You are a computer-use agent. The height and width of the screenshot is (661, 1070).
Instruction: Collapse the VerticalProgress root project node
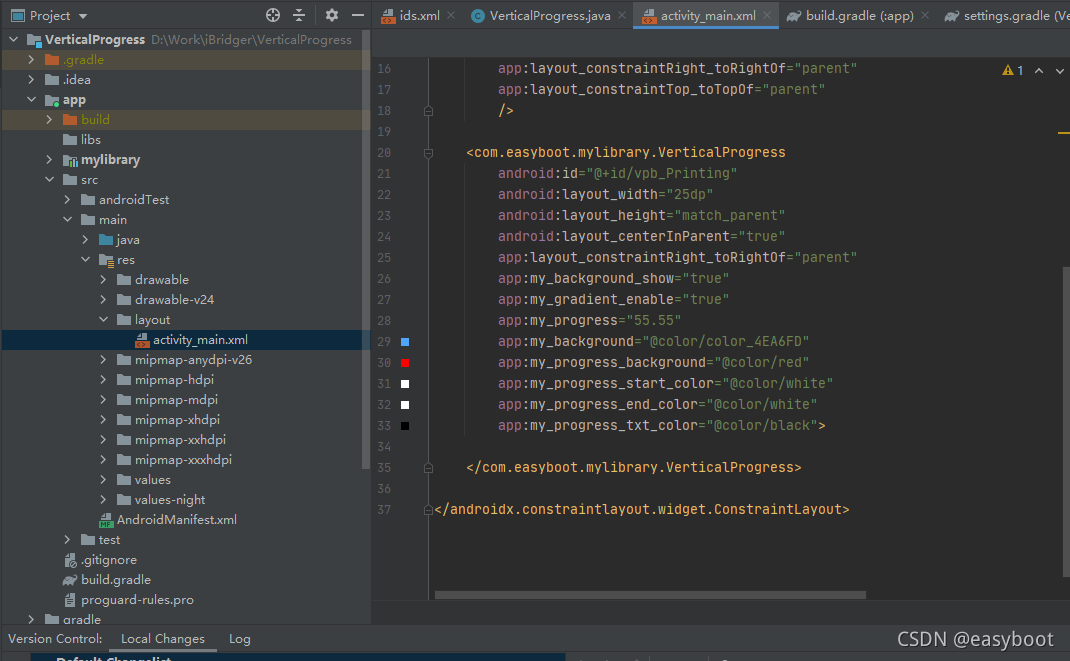pyautogui.click(x=14, y=40)
